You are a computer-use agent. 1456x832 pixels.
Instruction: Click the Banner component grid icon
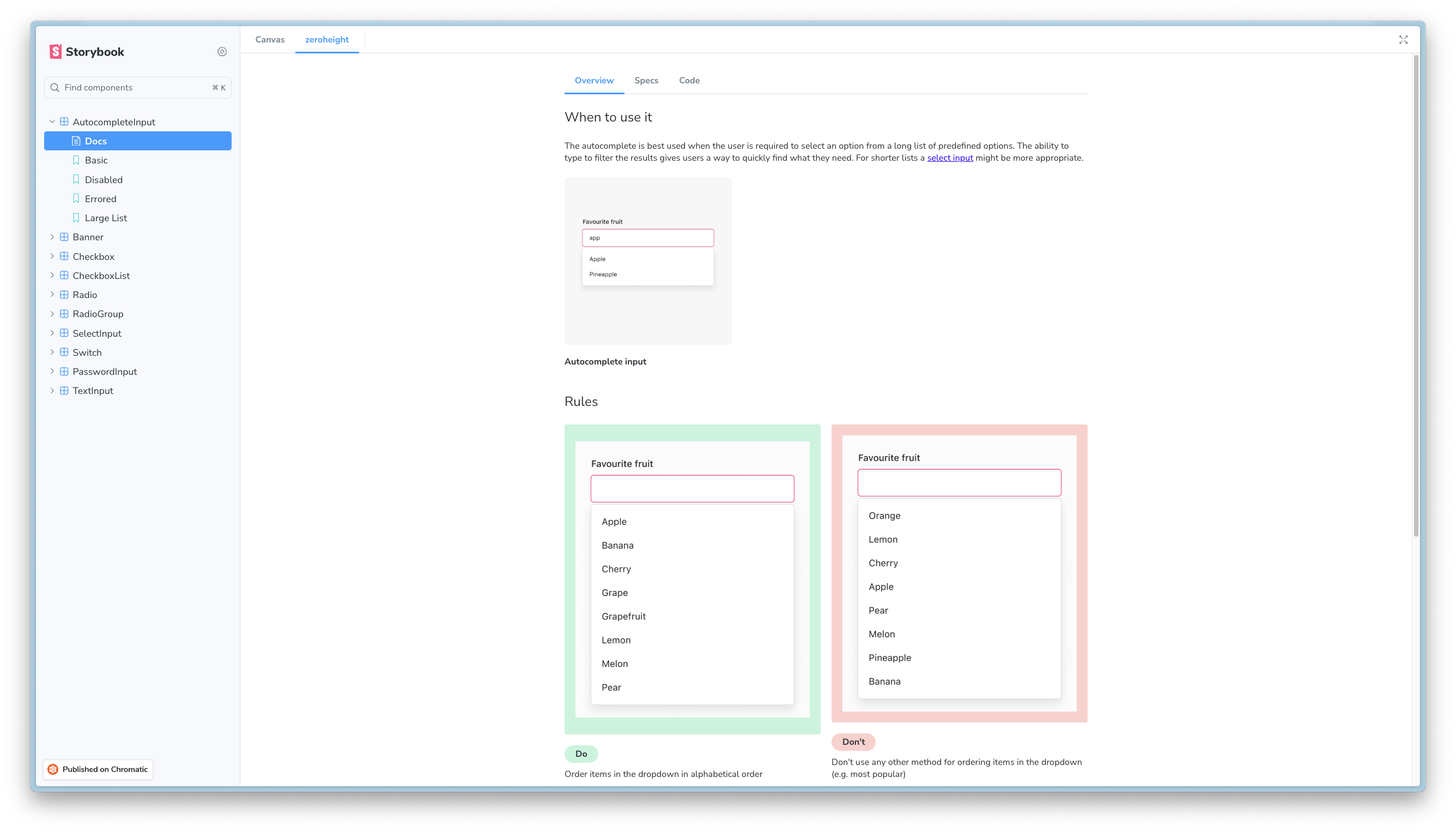point(64,237)
